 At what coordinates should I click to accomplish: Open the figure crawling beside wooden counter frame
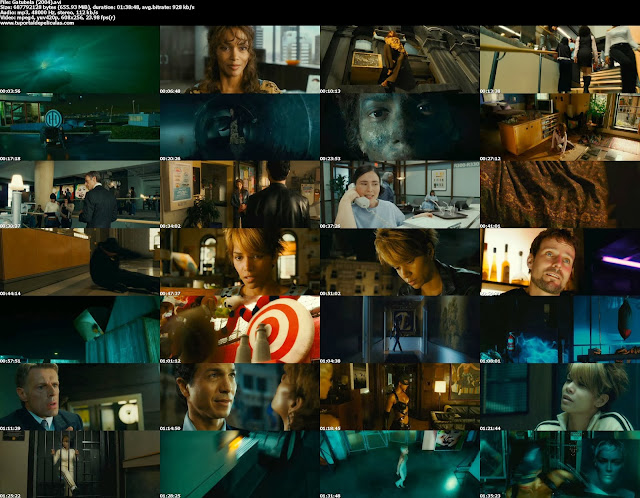point(80,262)
